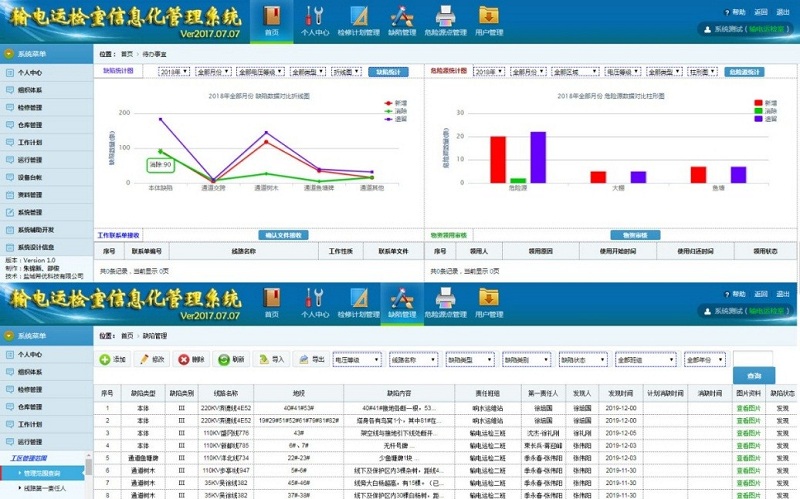Click the 导入 (Import) toolbar icon
The width and height of the screenshot is (800, 499).
263,359
